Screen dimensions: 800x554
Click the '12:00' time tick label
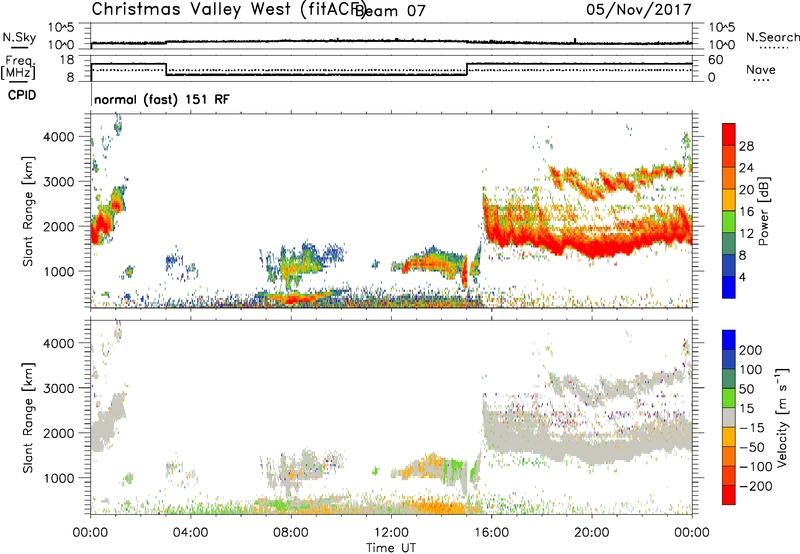click(391, 533)
